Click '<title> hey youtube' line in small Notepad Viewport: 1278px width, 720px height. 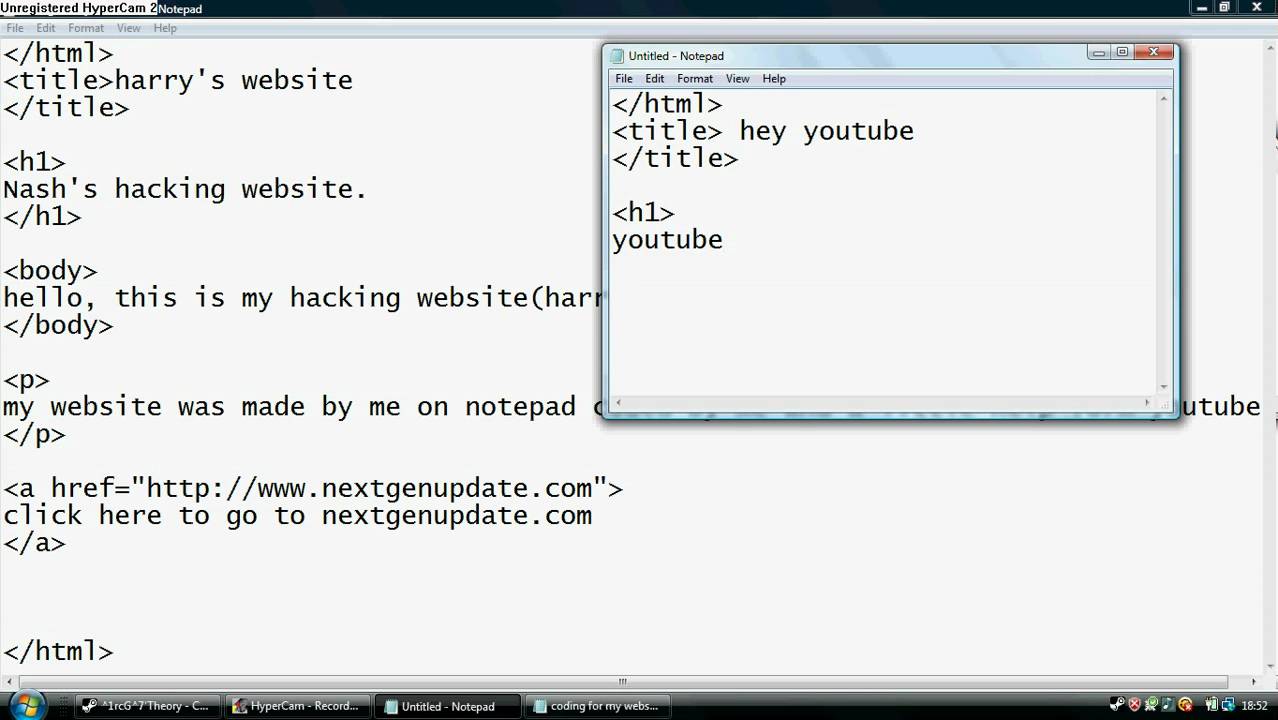click(x=763, y=131)
